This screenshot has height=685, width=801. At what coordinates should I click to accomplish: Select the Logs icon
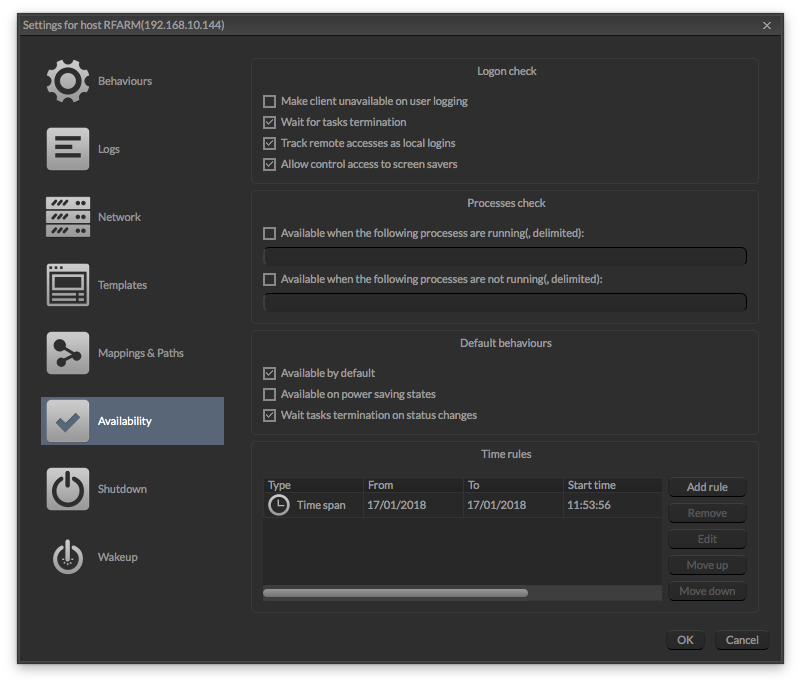(x=68, y=149)
